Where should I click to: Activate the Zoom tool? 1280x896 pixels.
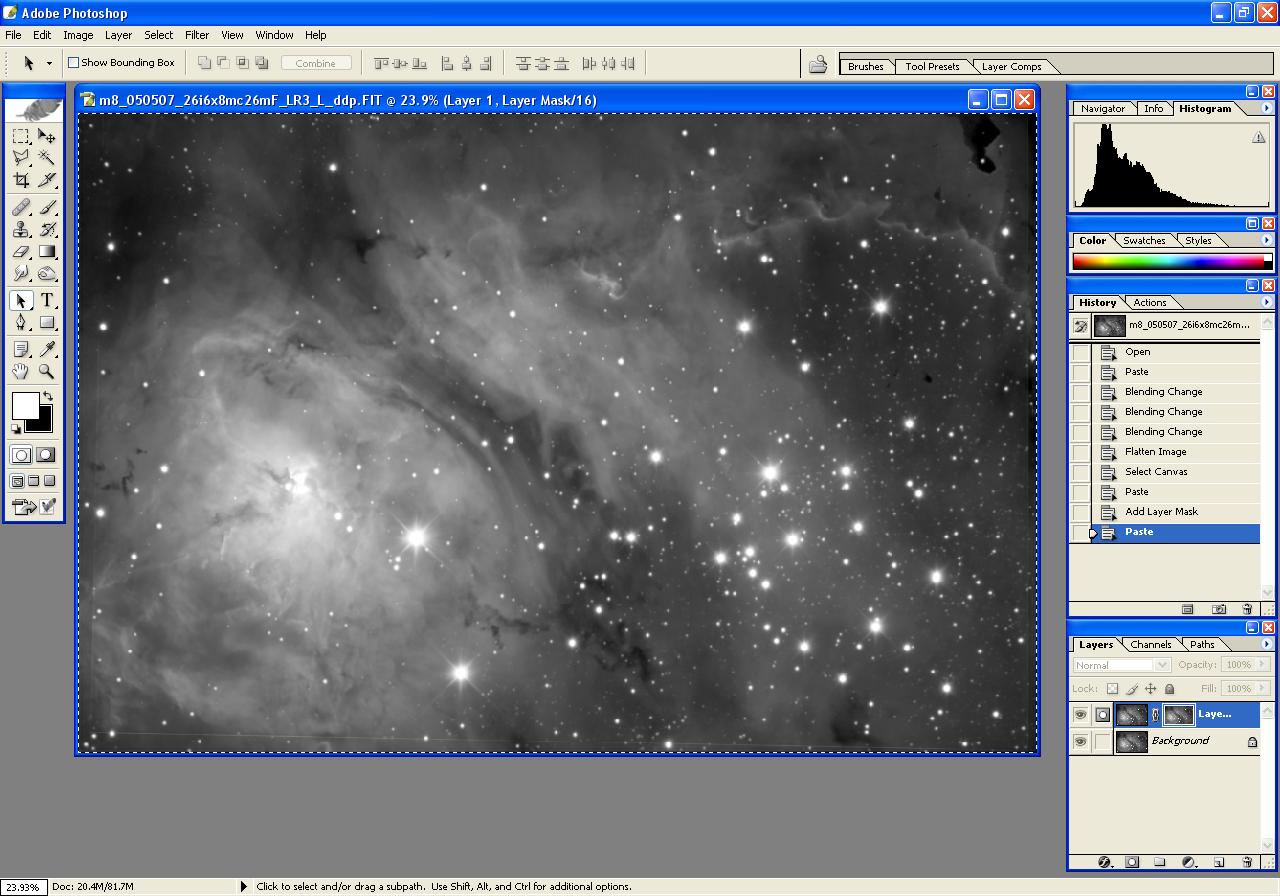[47, 371]
